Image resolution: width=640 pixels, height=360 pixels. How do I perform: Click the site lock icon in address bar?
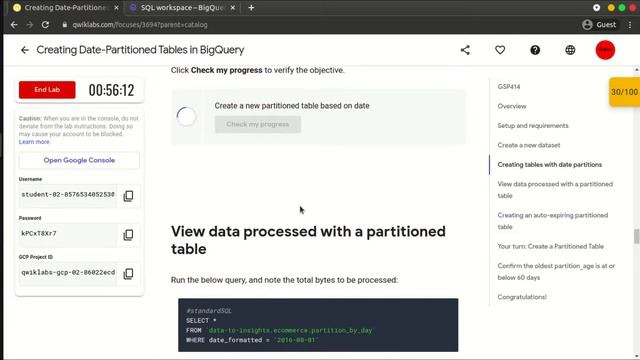[x=64, y=25]
